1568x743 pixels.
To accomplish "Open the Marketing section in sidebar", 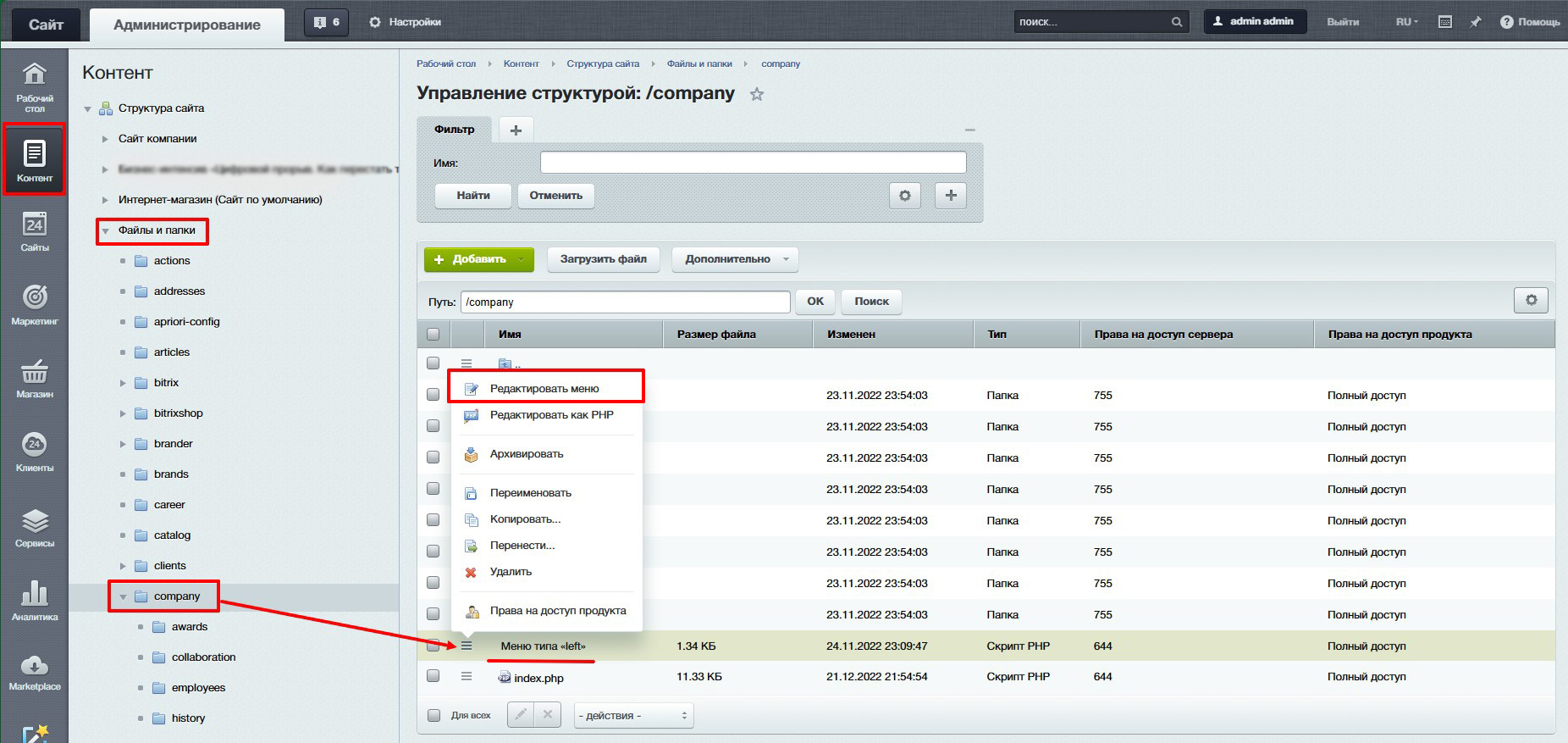I will [x=34, y=305].
